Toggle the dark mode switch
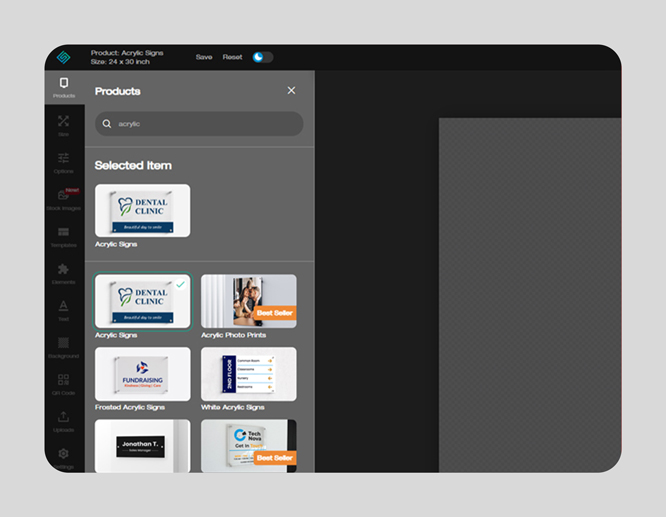This screenshot has height=517, width=666. [263, 57]
